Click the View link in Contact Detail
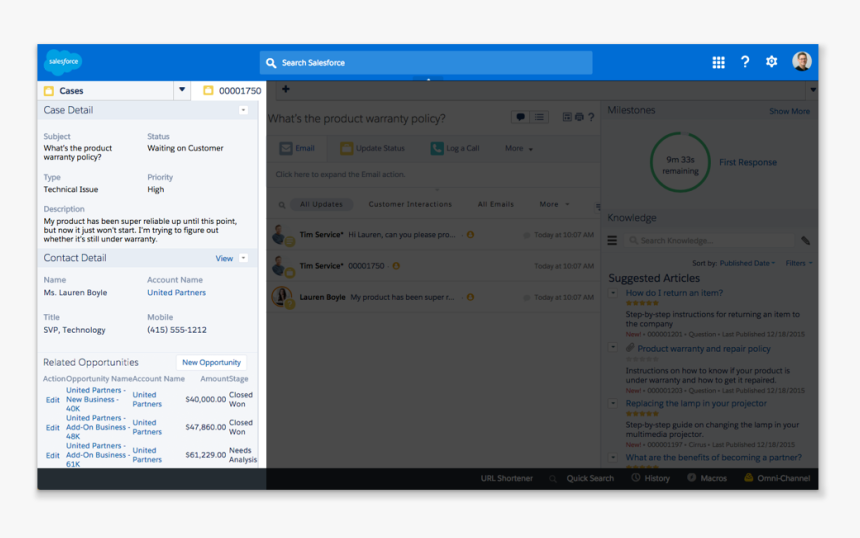Screen dimensions: 860x538 tap(224, 258)
